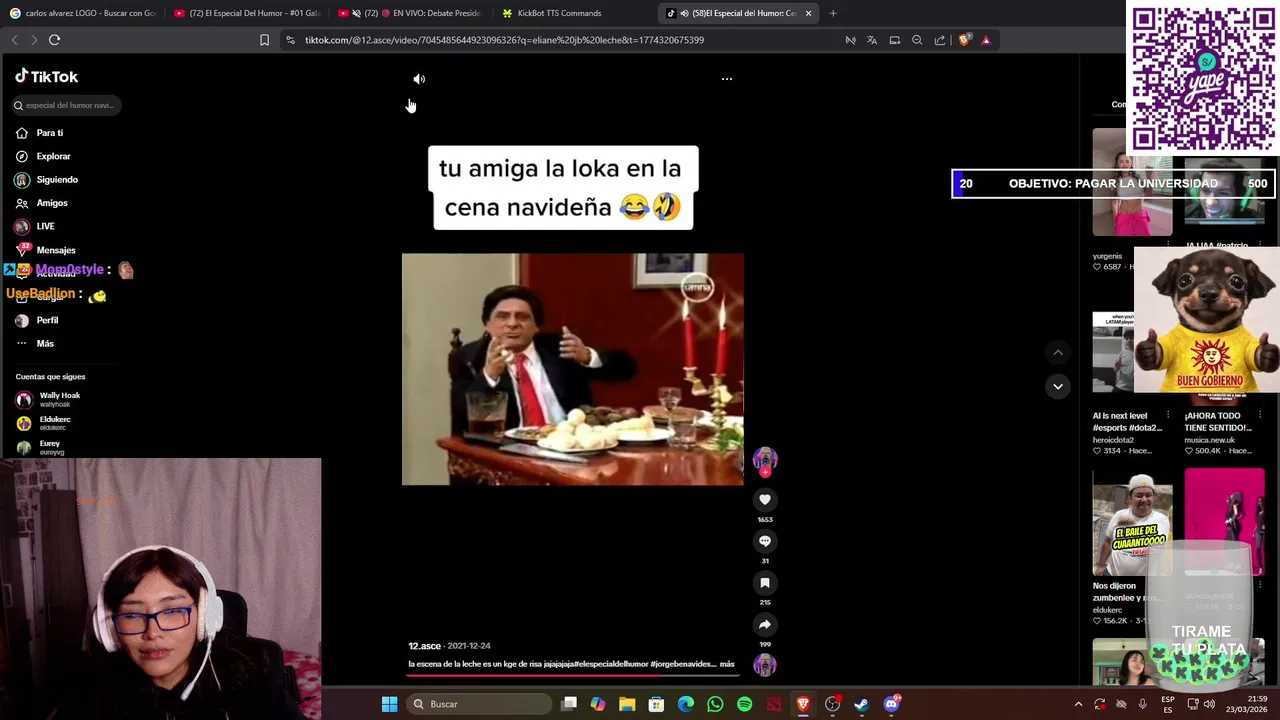The height and width of the screenshot is (720, 1280).
Task: Click the #jorgebenavides hashtag in description
Action: click(x=683, y=664)
